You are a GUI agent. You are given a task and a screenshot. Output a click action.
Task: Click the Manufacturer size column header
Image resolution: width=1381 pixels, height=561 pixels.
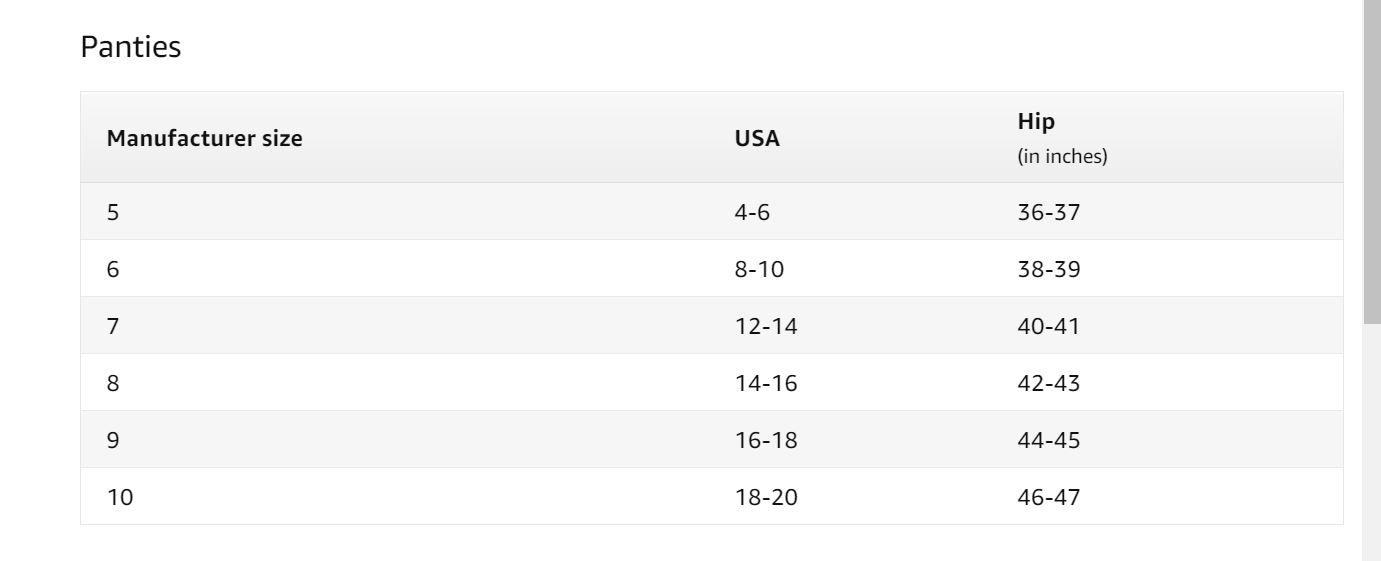[204, 139]
